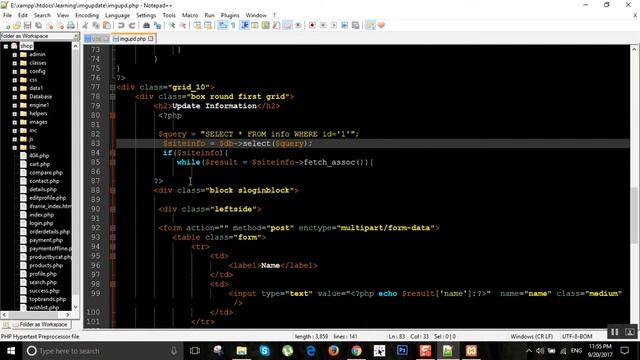Expand the config folder

point(14,71)
